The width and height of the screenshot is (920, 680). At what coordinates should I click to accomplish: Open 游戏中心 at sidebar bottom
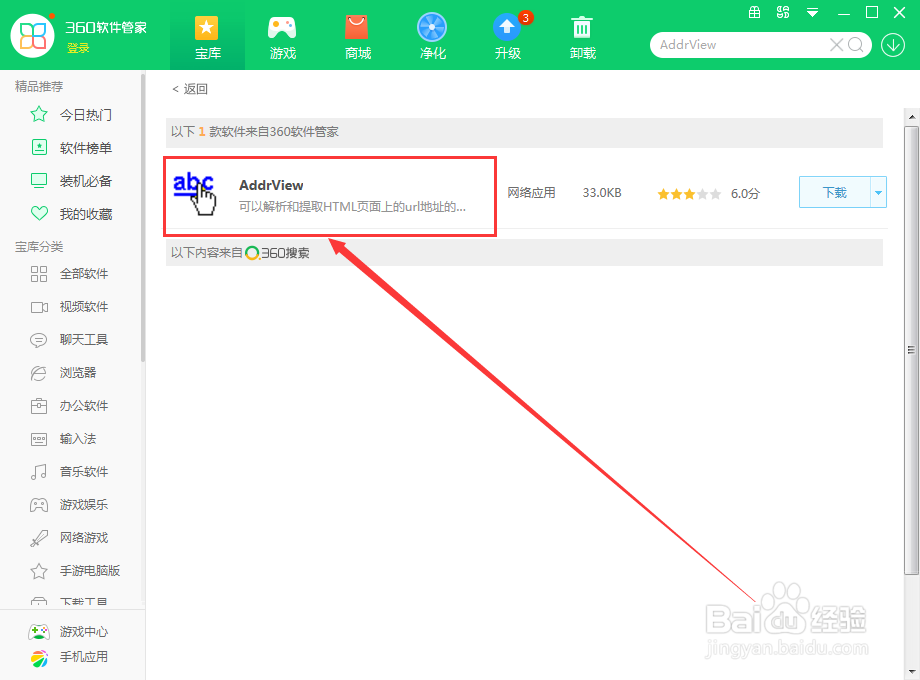click(84, 631)
